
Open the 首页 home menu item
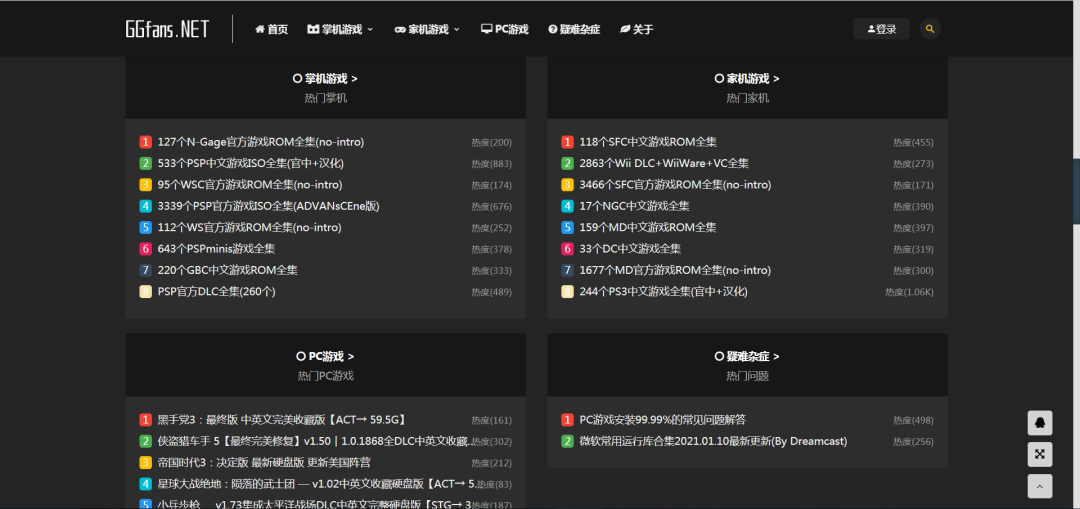[271, 29]
